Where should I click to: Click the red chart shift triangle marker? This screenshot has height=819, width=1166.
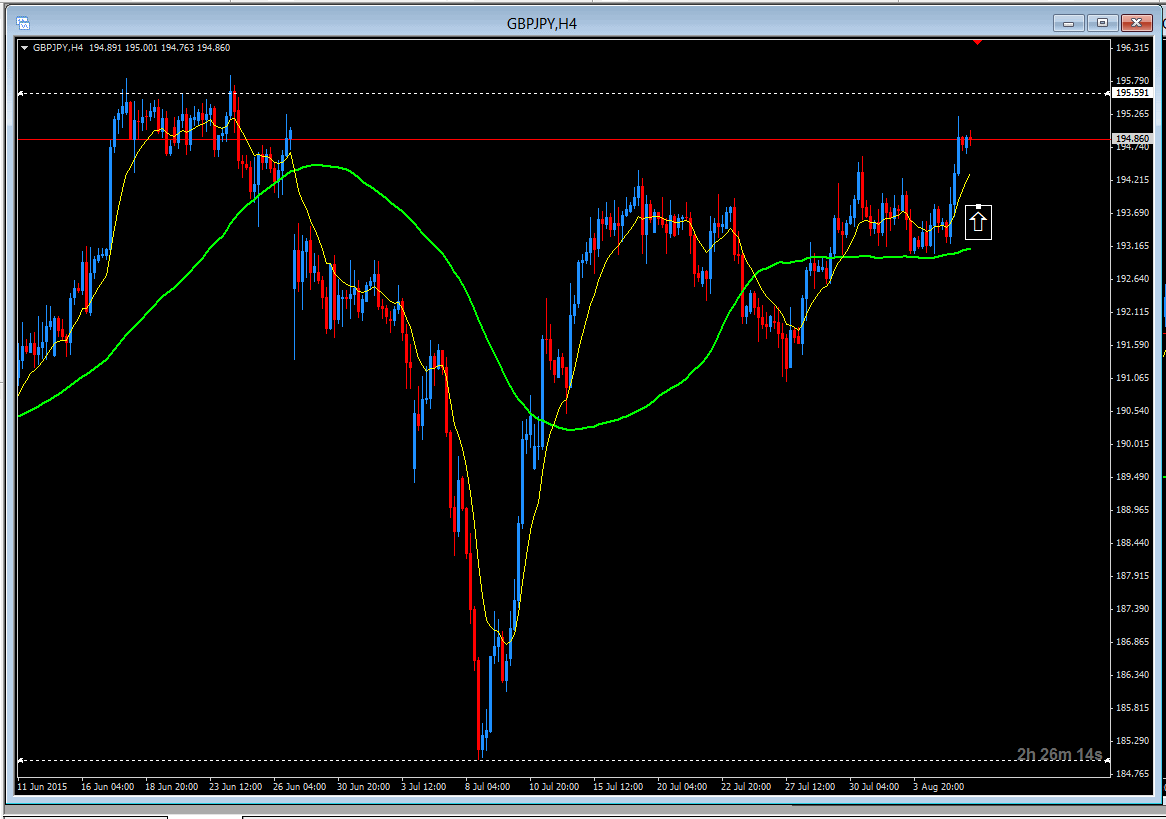[x=977, y=42]
